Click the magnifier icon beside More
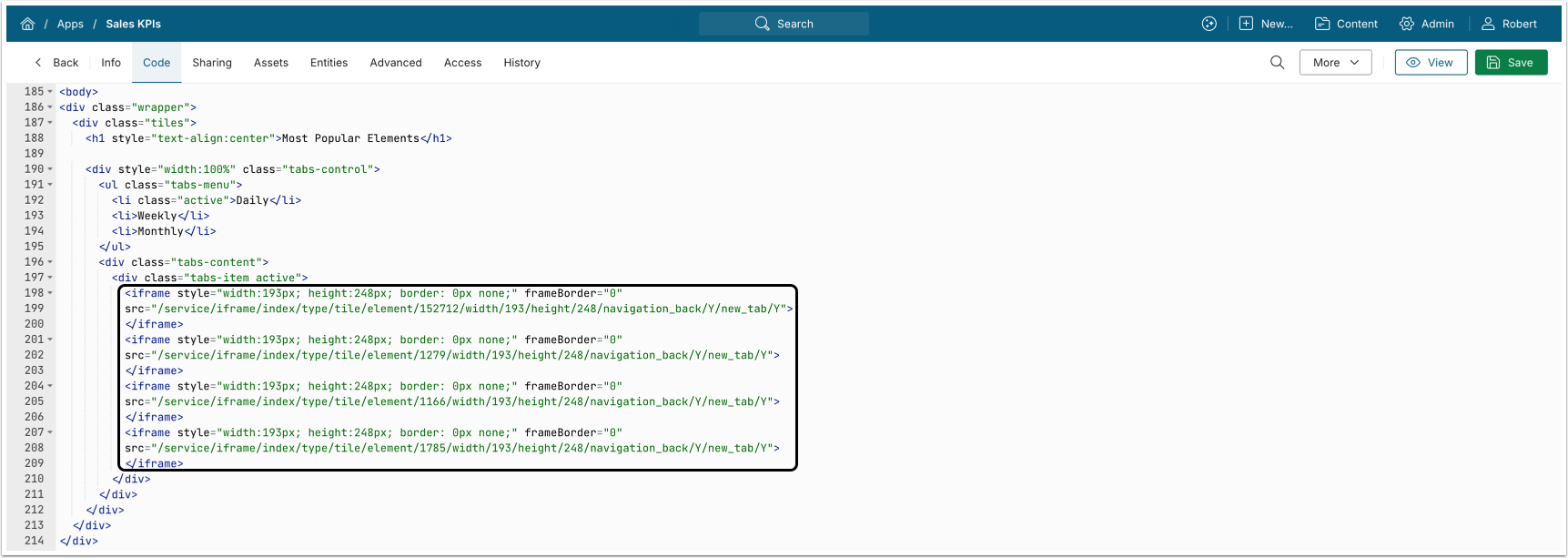1568x558 pixels. (x=1277, y=63)
